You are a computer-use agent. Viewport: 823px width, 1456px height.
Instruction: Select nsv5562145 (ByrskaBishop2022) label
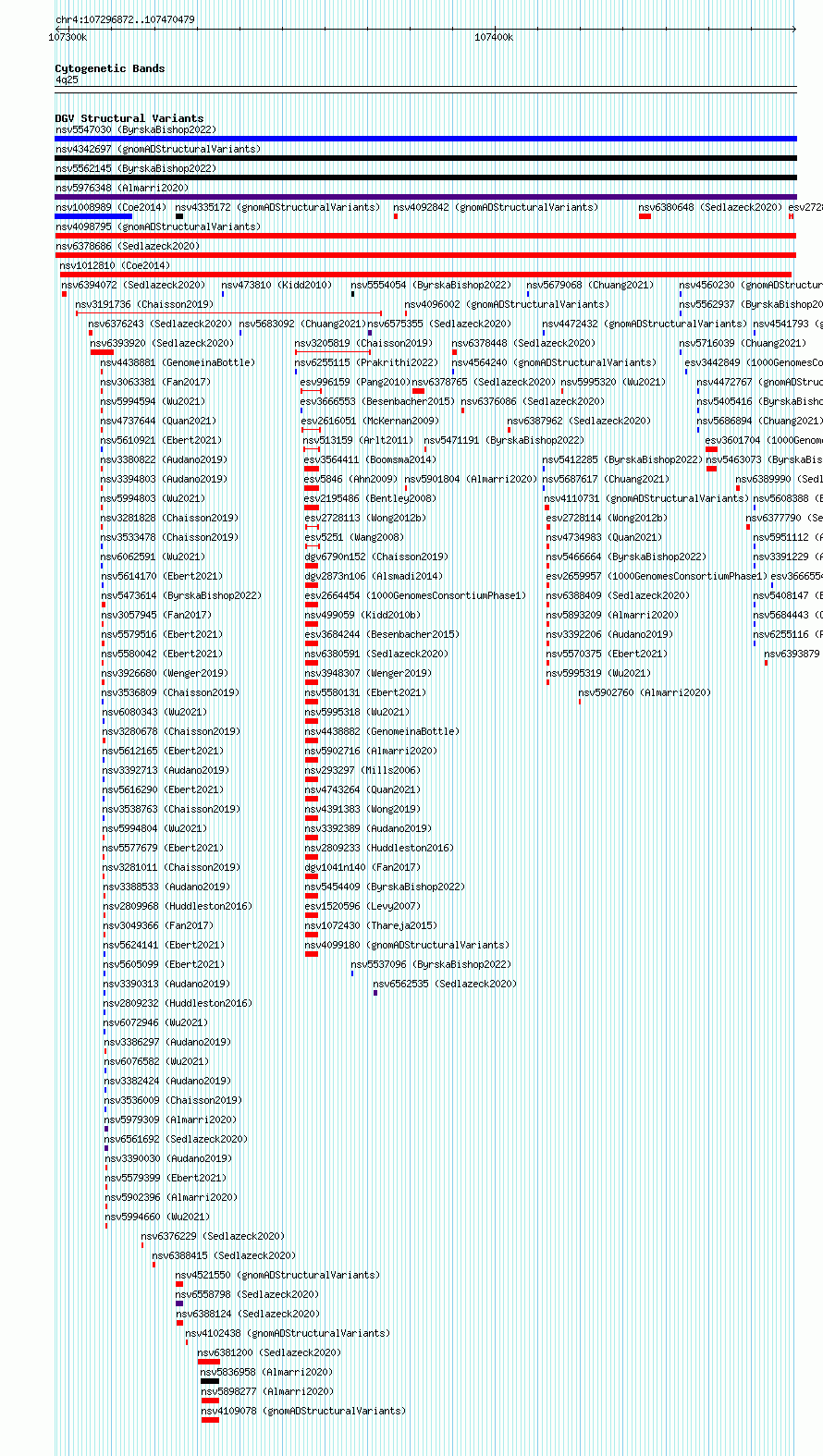pyautogui.click(x=136, y=169)
